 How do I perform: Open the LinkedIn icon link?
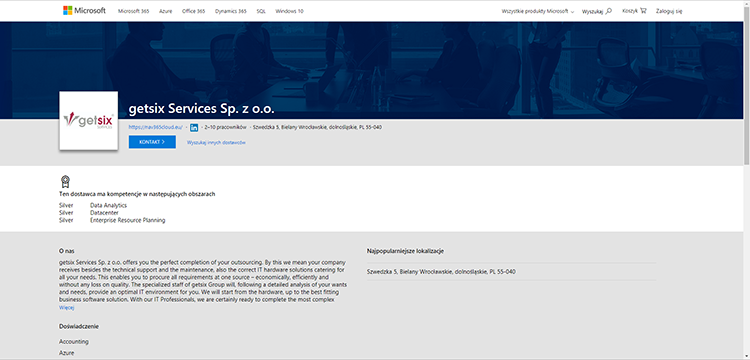coord(194,127)
